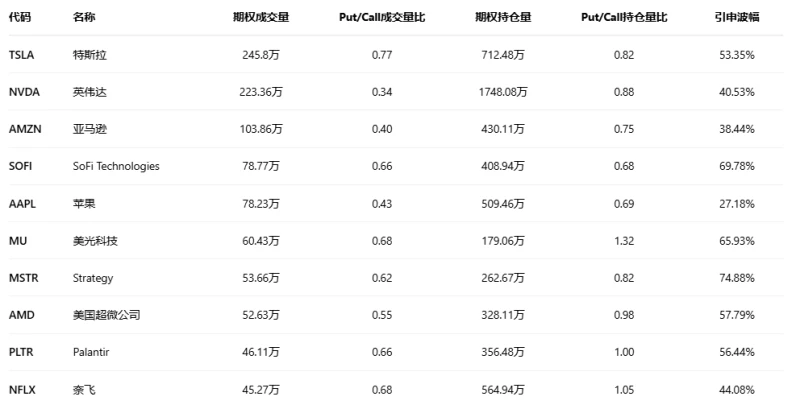Sort by Put/Call成交量比 column header
Viewport: 800px width, 409px height.
381,18
